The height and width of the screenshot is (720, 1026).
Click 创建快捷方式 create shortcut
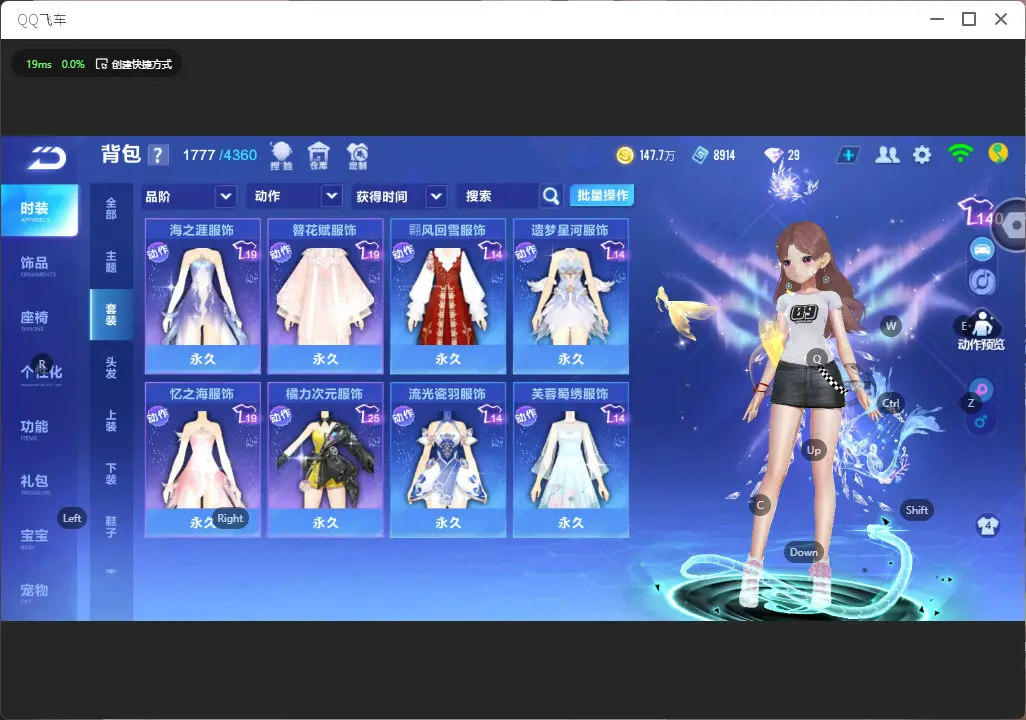pyautogui.click(x=134, y=64)
